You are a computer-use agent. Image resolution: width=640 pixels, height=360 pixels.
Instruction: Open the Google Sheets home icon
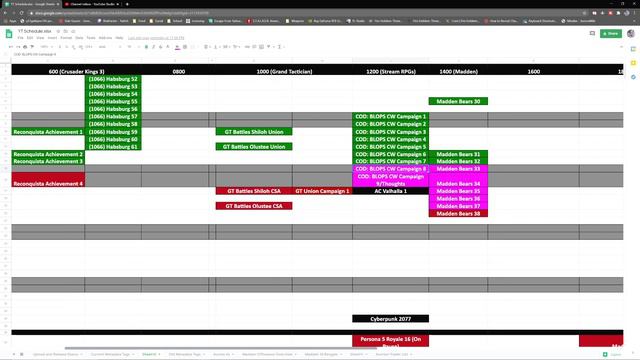(x=9, y=34)
